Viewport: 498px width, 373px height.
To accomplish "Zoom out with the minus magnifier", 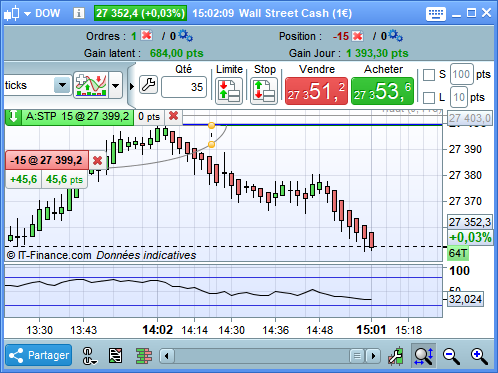I will [451, 356].
